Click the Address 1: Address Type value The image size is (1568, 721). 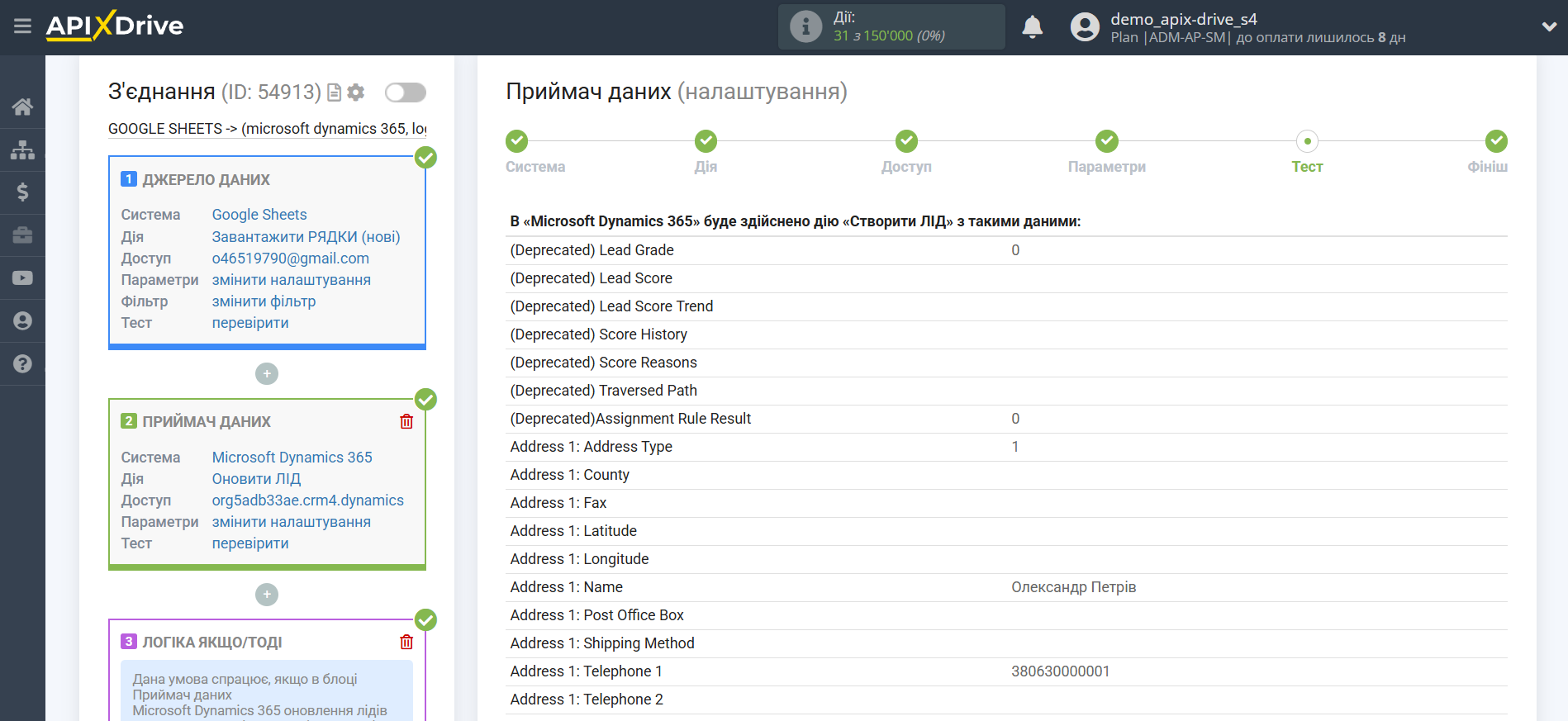[1015, 447]
